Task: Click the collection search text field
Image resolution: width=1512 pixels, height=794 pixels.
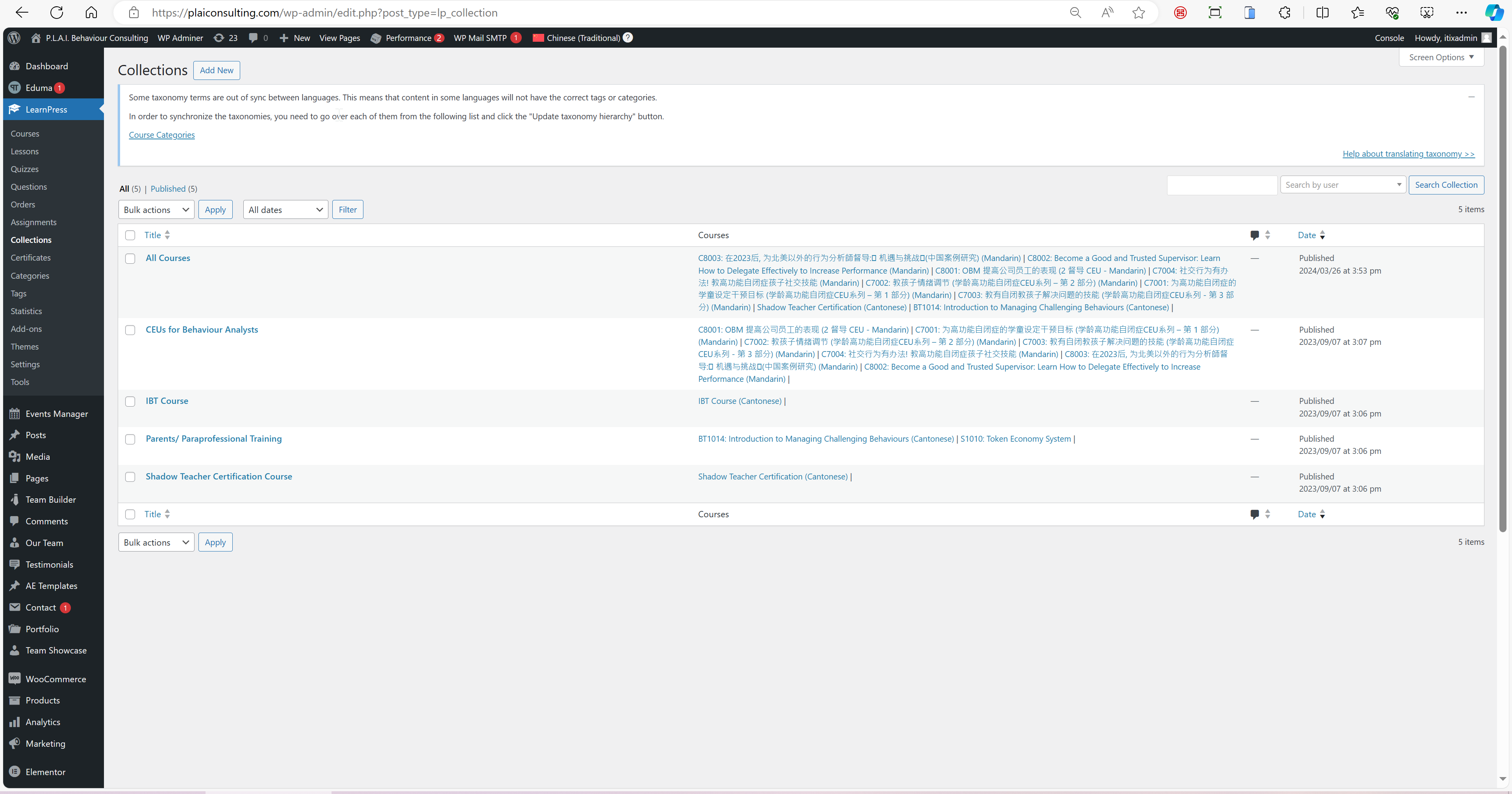Action: 1222,185
